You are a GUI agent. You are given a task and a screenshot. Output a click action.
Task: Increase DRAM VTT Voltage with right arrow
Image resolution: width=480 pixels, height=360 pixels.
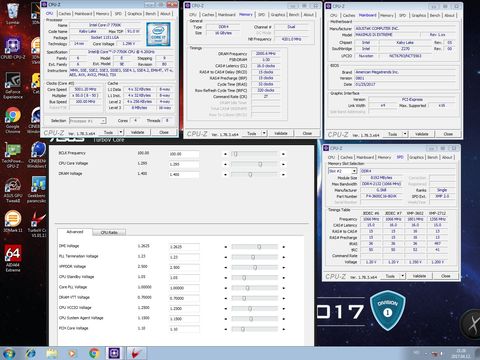tap(284, 298)
